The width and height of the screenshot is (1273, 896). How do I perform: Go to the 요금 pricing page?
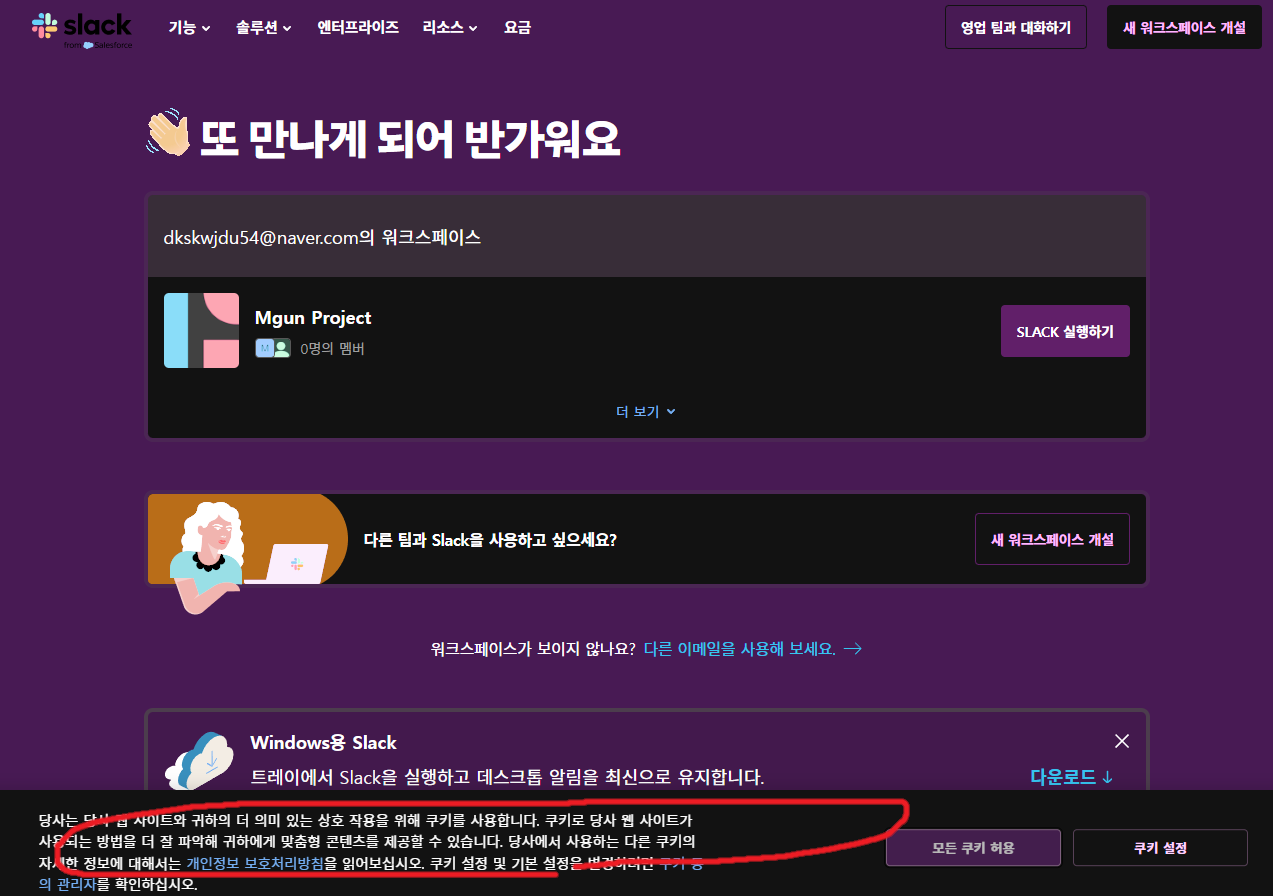click(x=517, y=28)
